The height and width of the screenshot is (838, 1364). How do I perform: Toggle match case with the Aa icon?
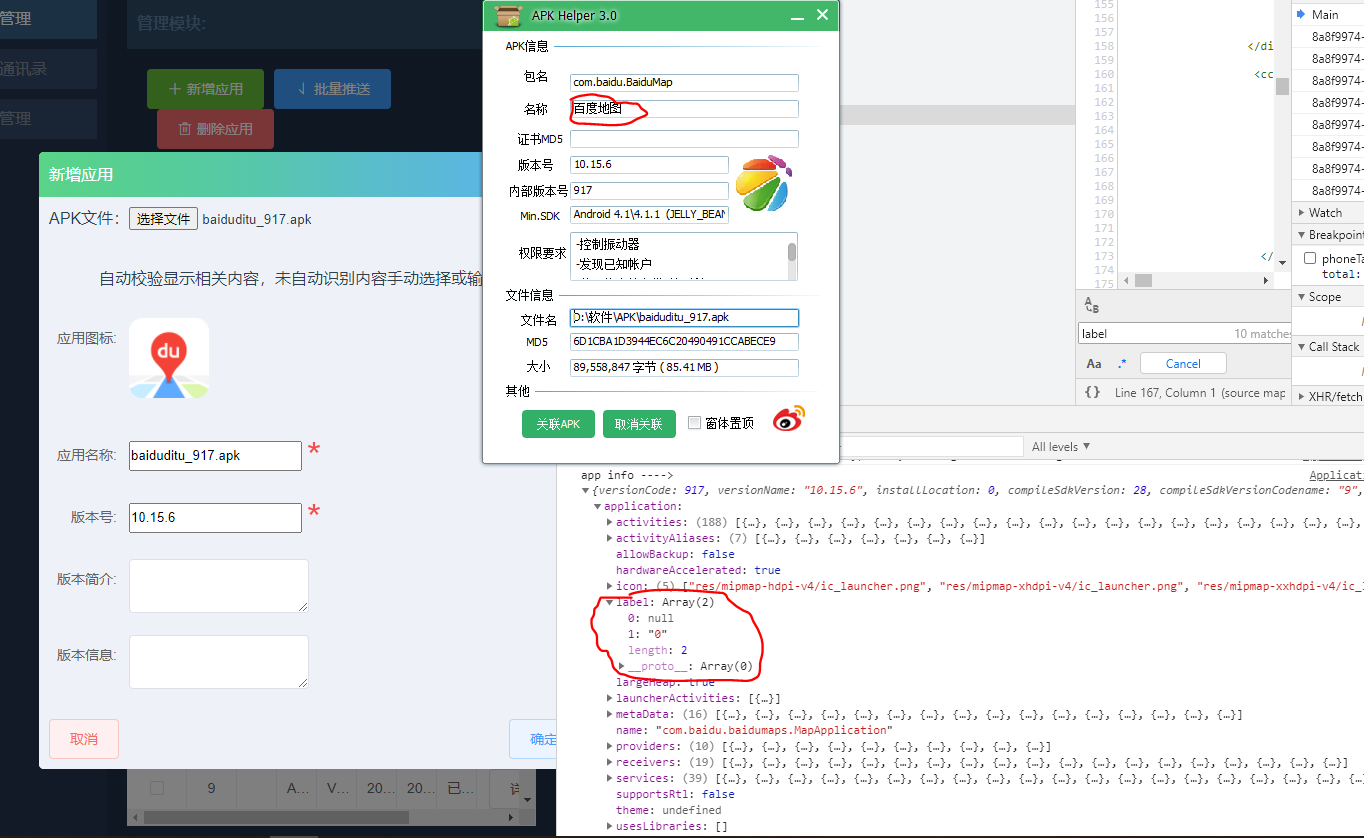pos(1093,363)
